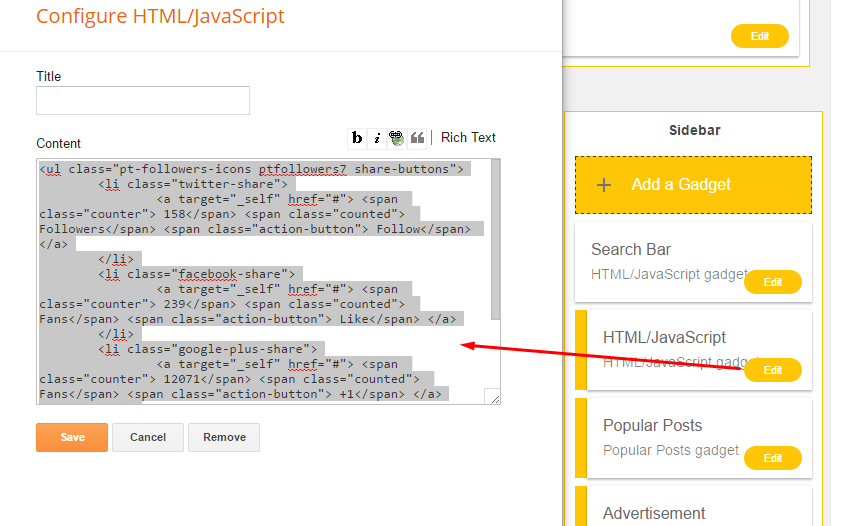862x526 pixels.
Task: Click the Edit button above the Sidebar section
Action: click(x=760, y=36)
